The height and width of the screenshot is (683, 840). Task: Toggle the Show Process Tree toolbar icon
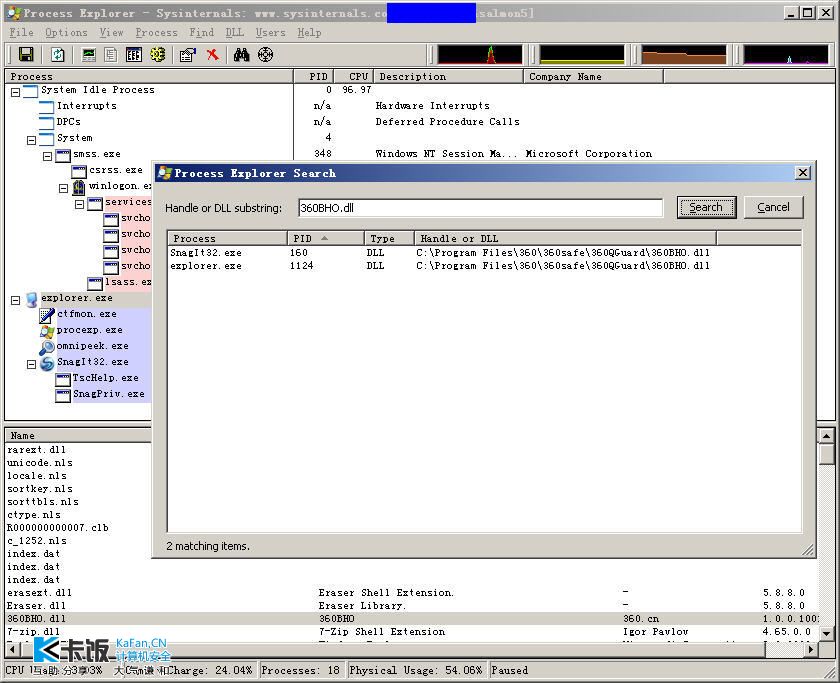point(111,54)
